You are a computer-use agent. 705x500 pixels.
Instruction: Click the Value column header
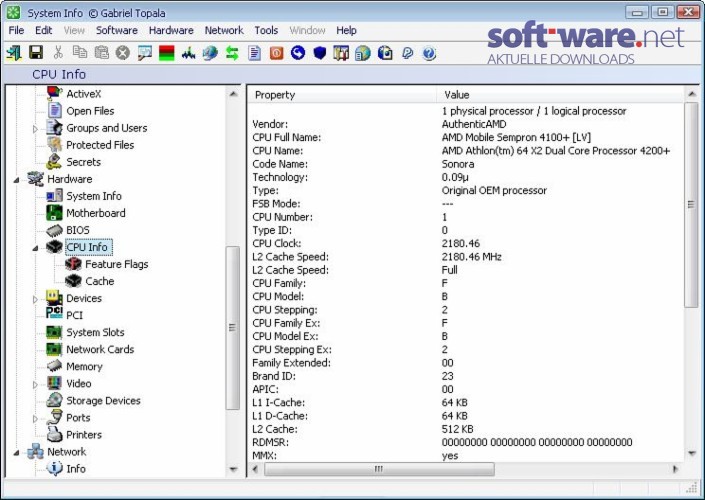[x=560, y=95]
